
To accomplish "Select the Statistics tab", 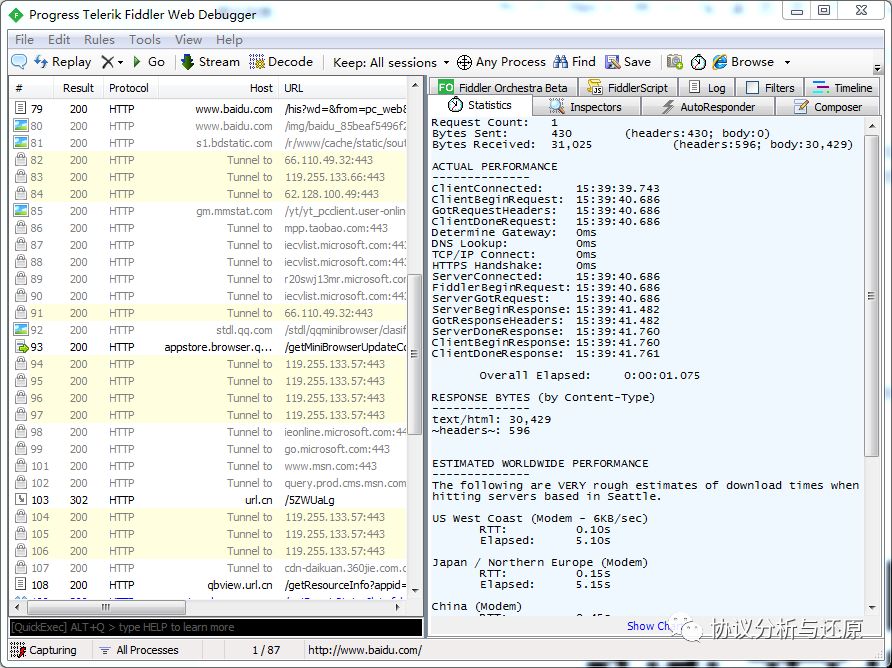I will 480,105.
